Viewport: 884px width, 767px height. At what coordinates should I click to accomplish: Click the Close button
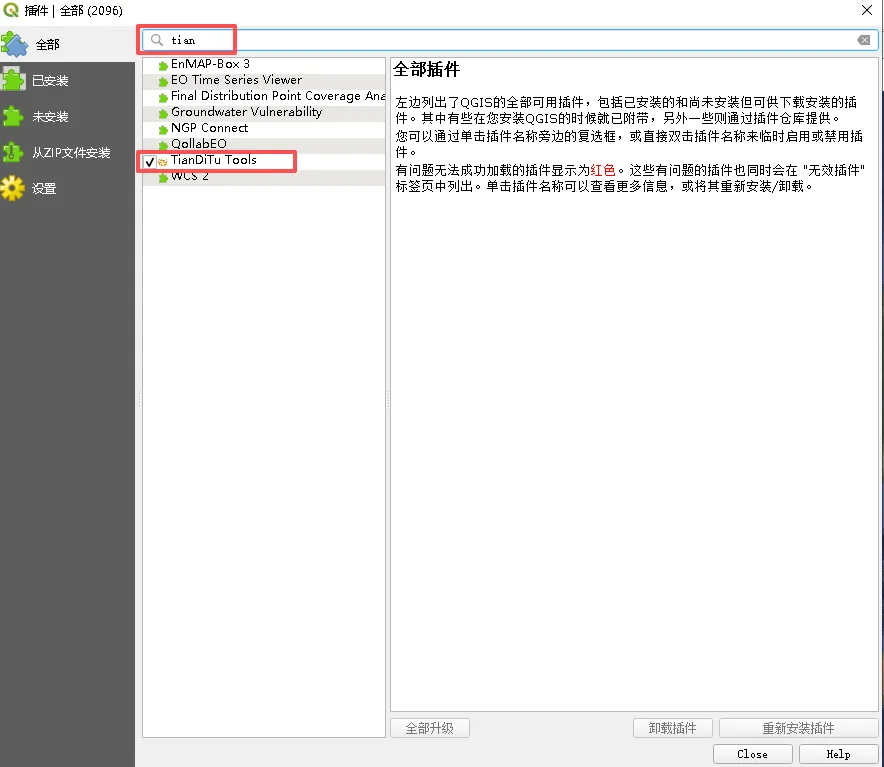tap(753, 754)
